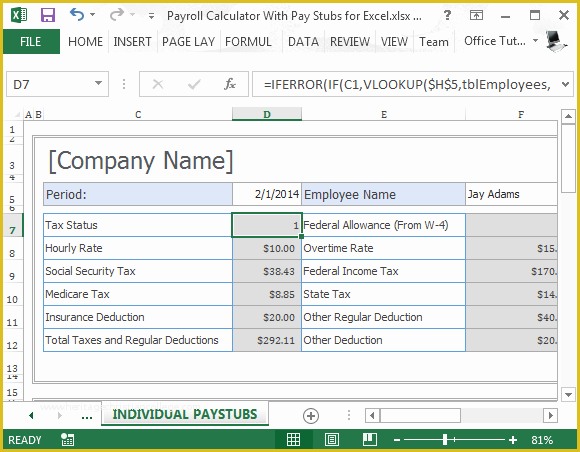Switch to the INSERT ribbon tab
Viewport: 580px width, 452px height.
pos(132,41)
